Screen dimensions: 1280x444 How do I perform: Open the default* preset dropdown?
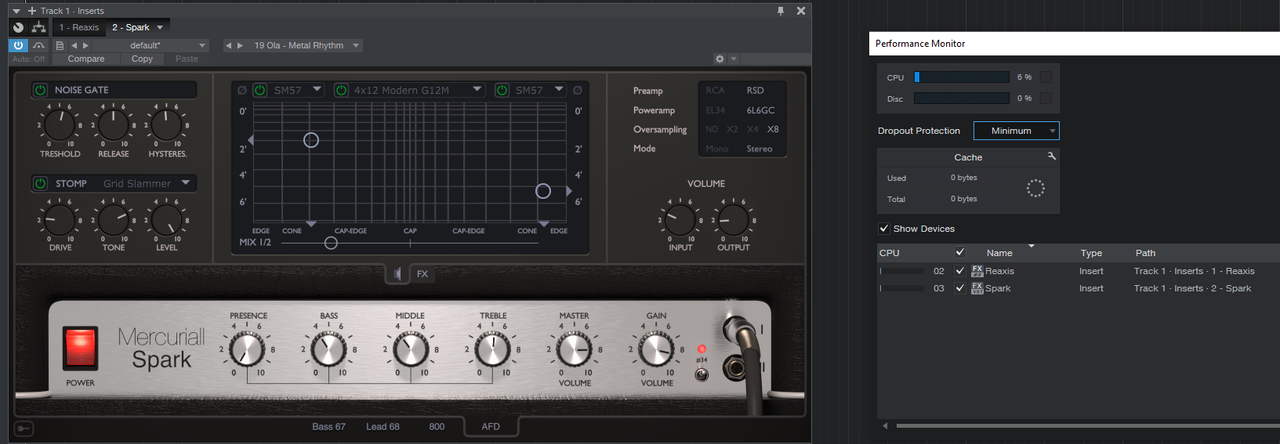[x=152, y=45]
